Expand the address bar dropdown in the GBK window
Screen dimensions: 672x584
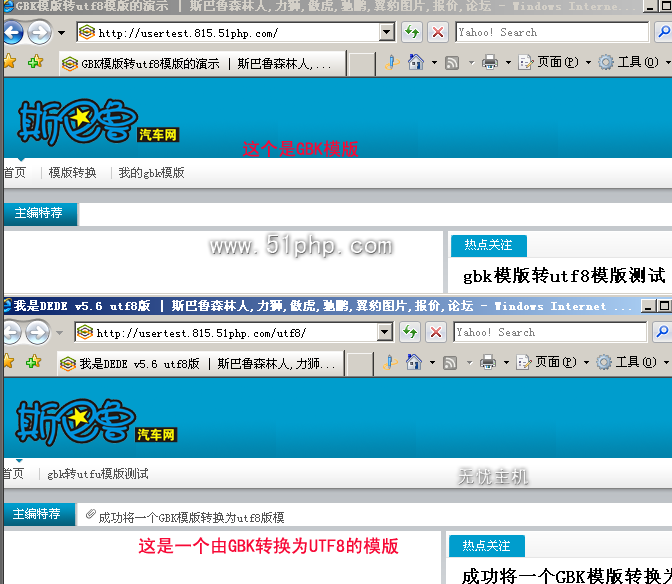(387, 33)
